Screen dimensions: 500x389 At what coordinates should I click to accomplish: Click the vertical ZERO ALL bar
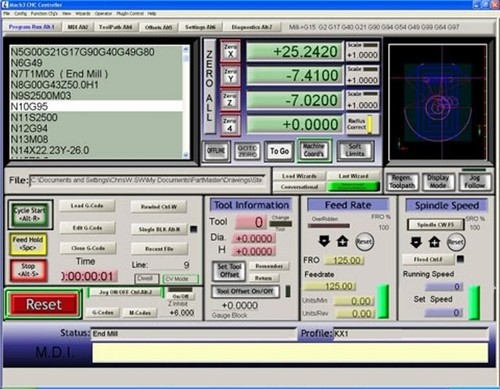(x=209, y=86)
